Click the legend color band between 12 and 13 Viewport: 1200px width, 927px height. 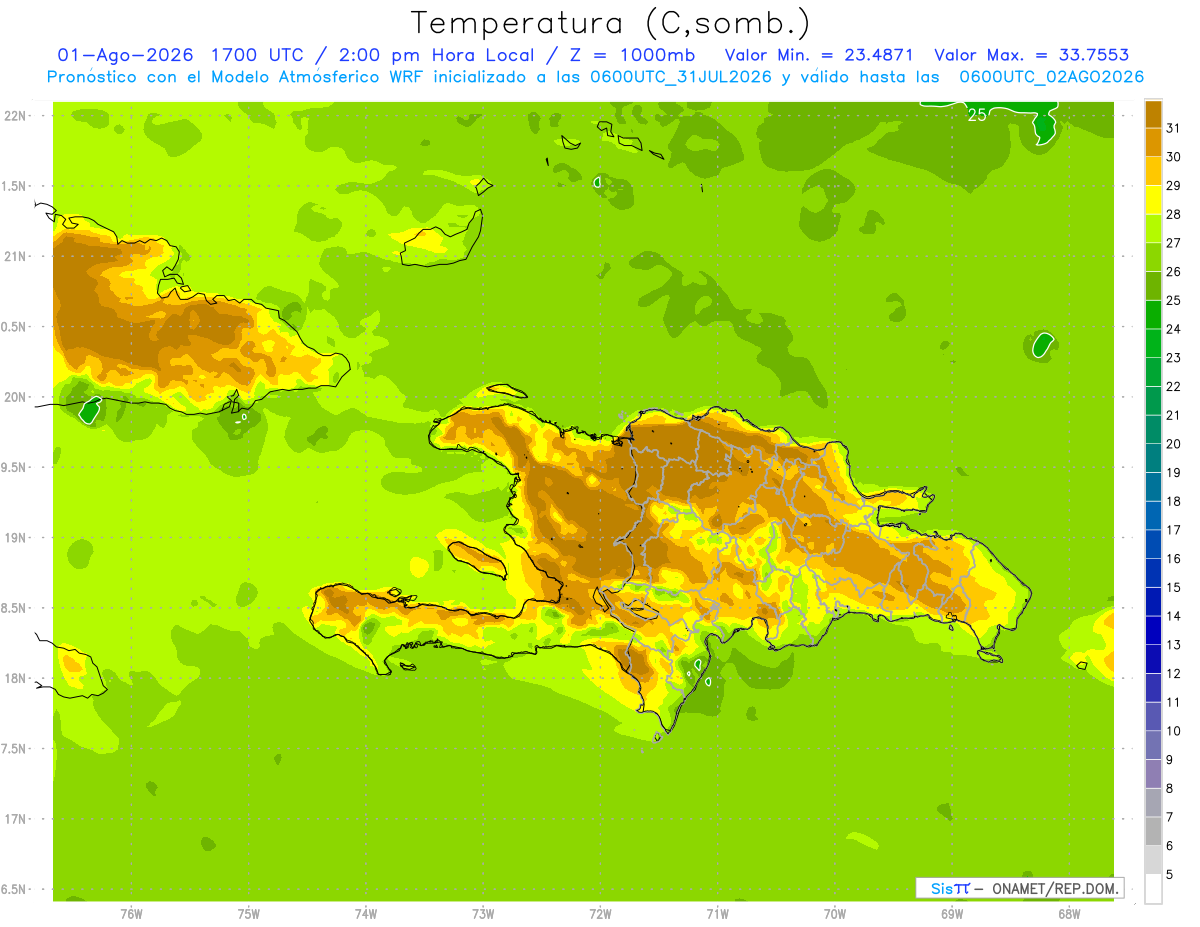pyautogui.click(x=1153, y=660)
